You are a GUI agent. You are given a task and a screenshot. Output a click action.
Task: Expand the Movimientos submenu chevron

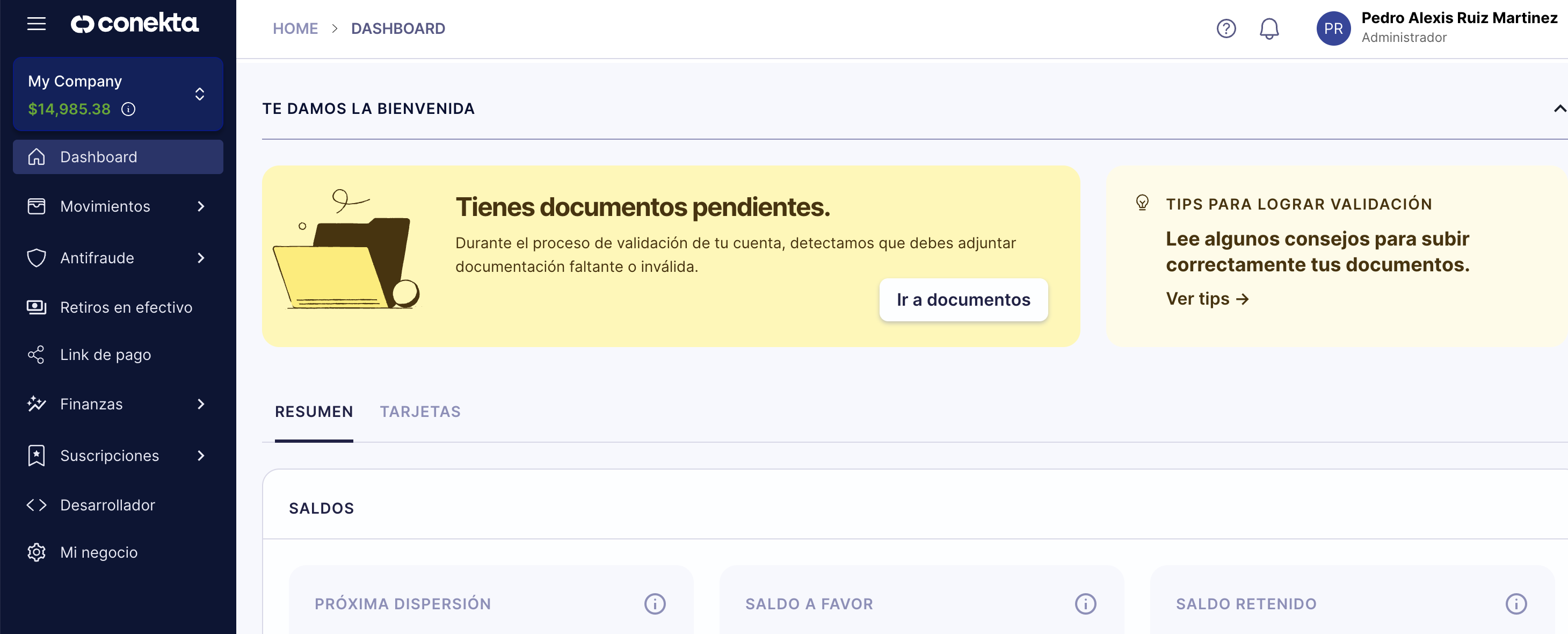click(x=201, y=206)
